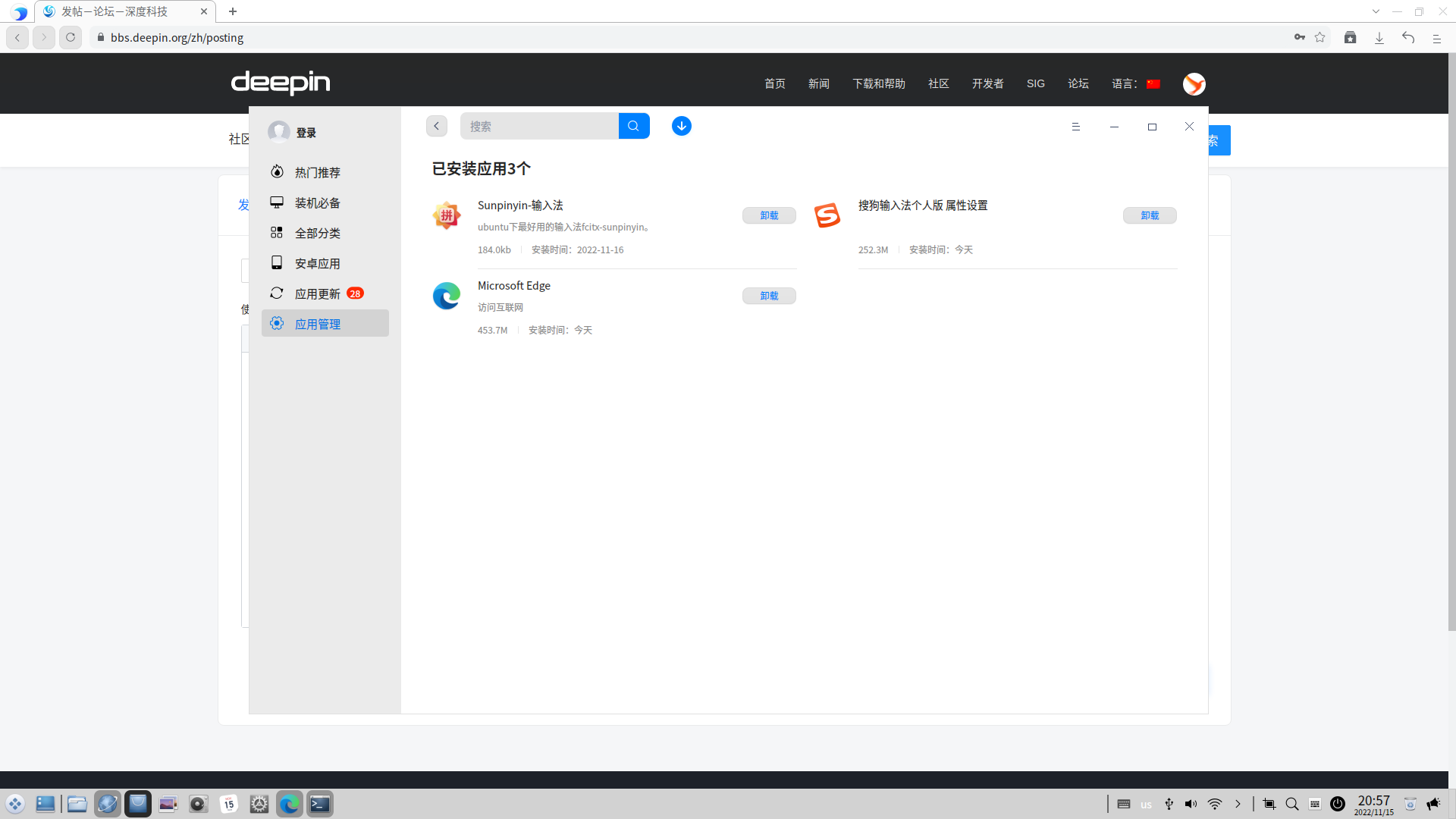
Task: Launch the terminal from the taskbar
Action: click(x=319, y=803)
